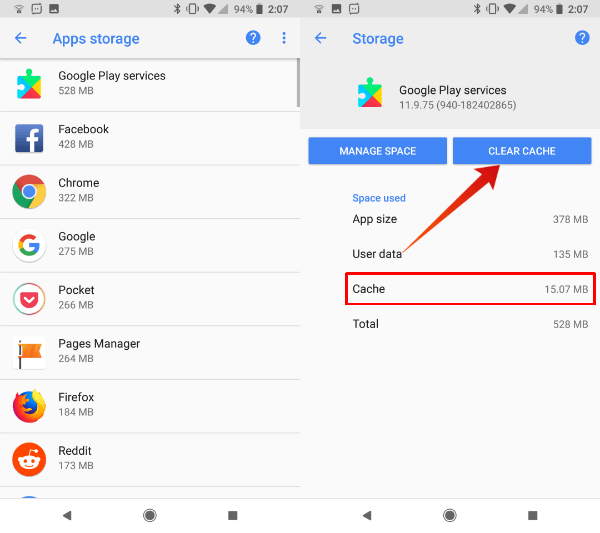The height and width of the screenshot is (533, 600).
Task: Tap the image notification icon in the right status bar
Action: point(336,8)
